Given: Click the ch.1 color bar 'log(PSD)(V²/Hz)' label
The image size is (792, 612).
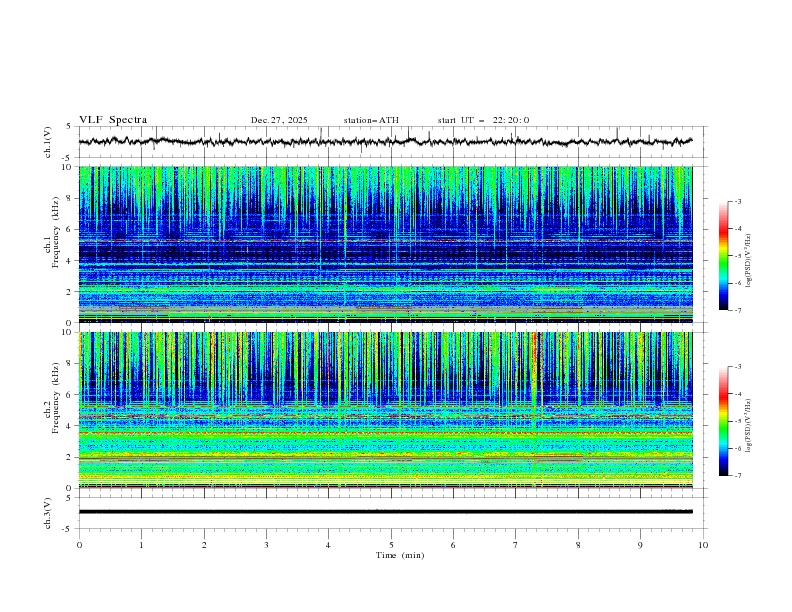Looking at the screenshot, I should (x=749, y=261).
